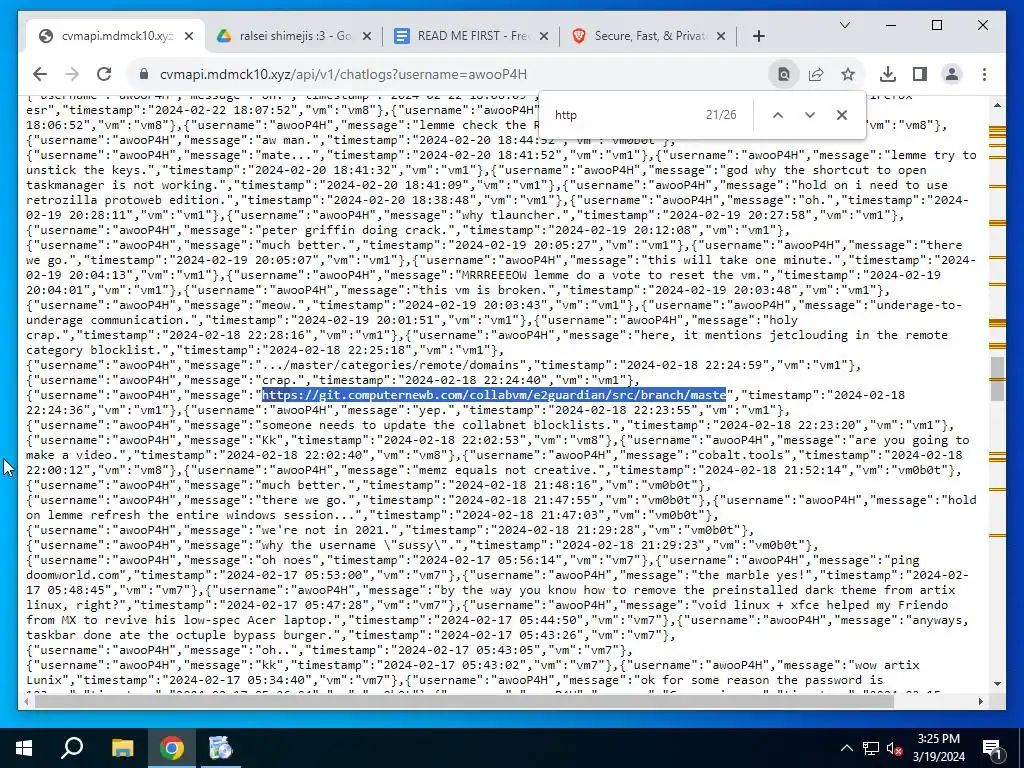Open the Windows Start menu
This screenshot has height=768, width=1024.
coord(24,748)
